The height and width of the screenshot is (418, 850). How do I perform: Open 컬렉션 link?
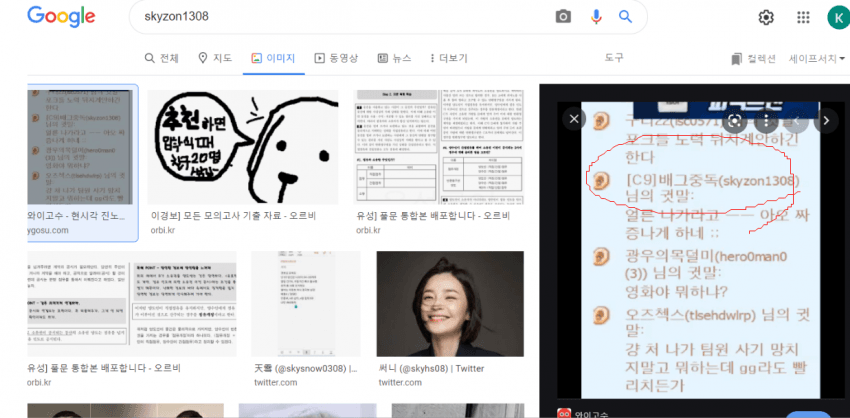754,59
